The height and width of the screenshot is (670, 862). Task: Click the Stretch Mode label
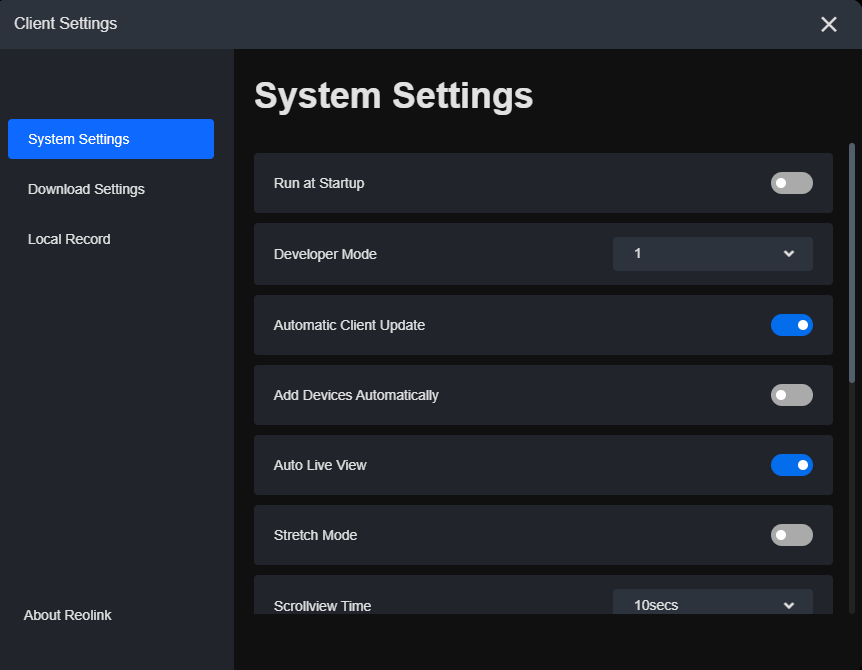(x=316, y=535)
